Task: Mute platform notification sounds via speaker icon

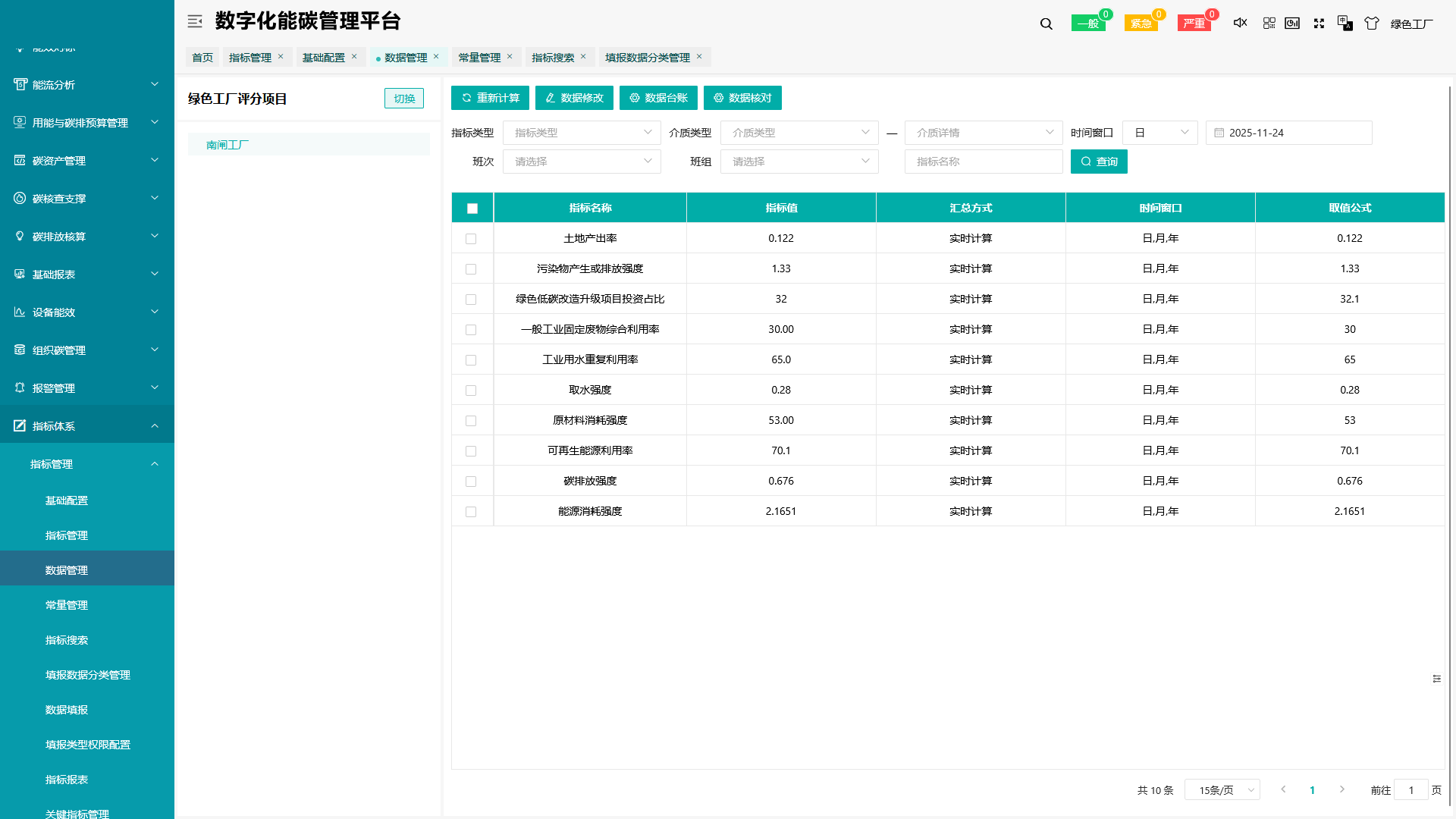Action: click(x=1240, y=24)
